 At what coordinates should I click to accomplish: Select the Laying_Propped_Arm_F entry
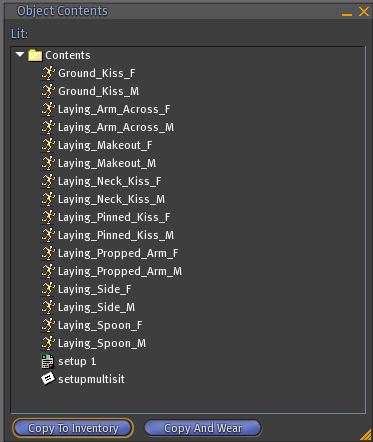pos(118,253)
